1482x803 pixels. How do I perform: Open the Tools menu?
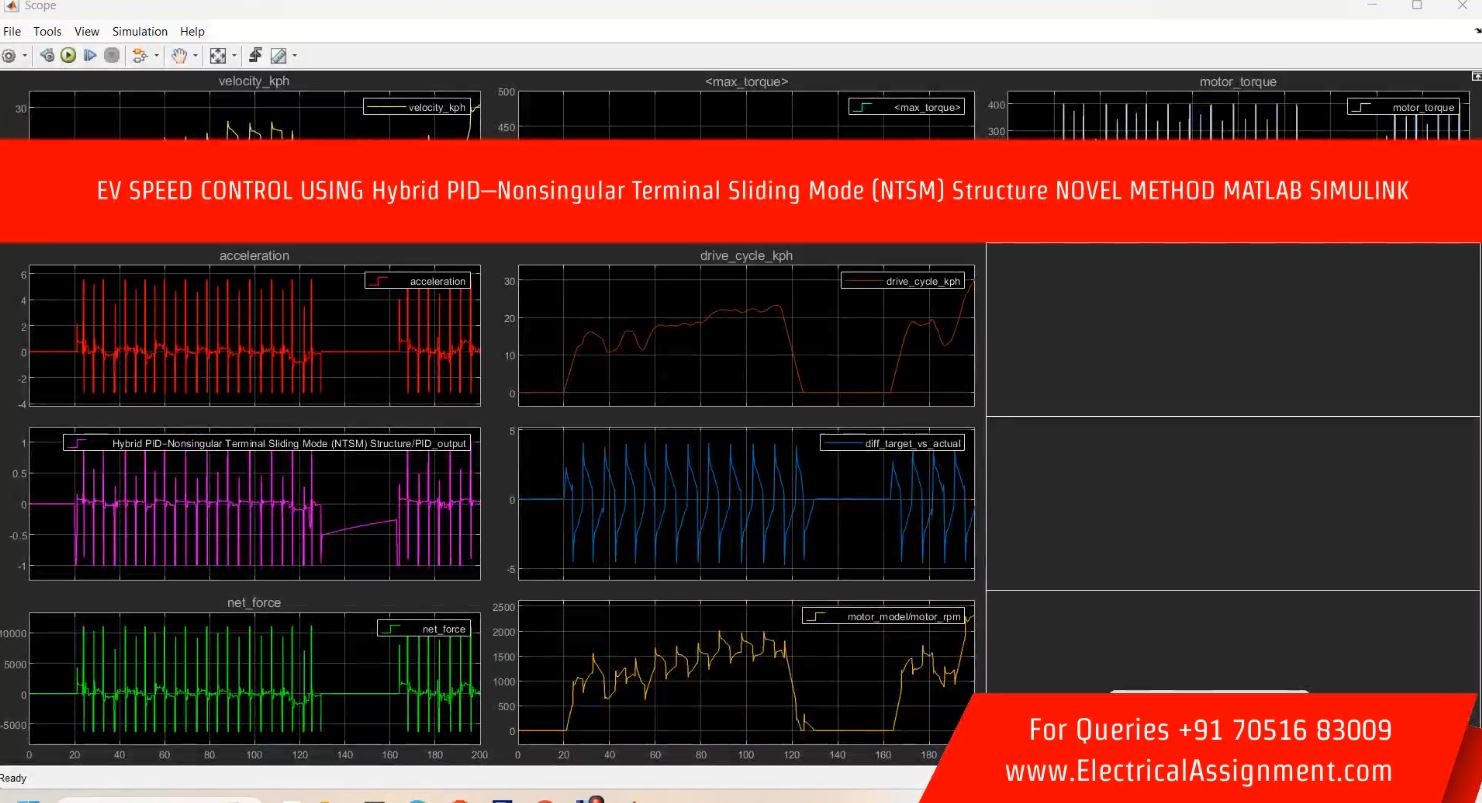point(47,32)
